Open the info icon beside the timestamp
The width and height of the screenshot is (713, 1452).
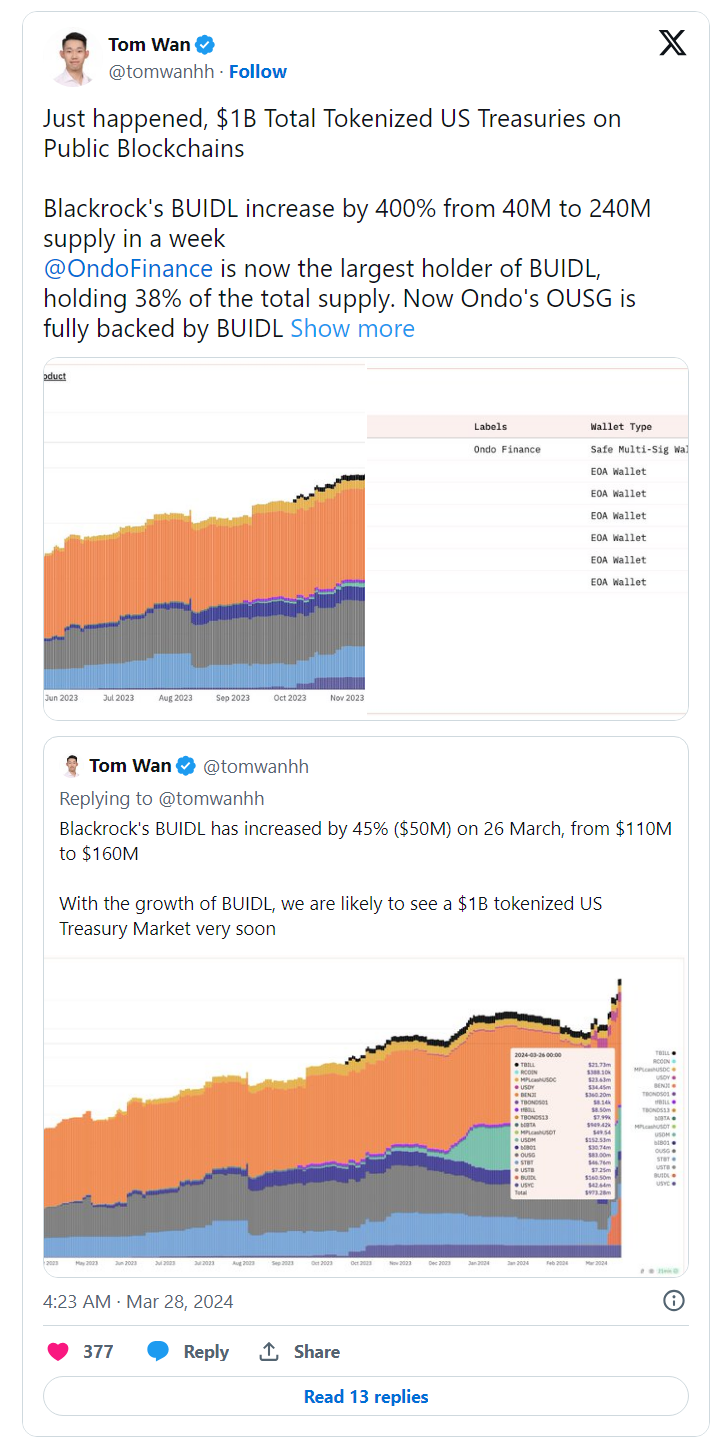coord(674,1300)
